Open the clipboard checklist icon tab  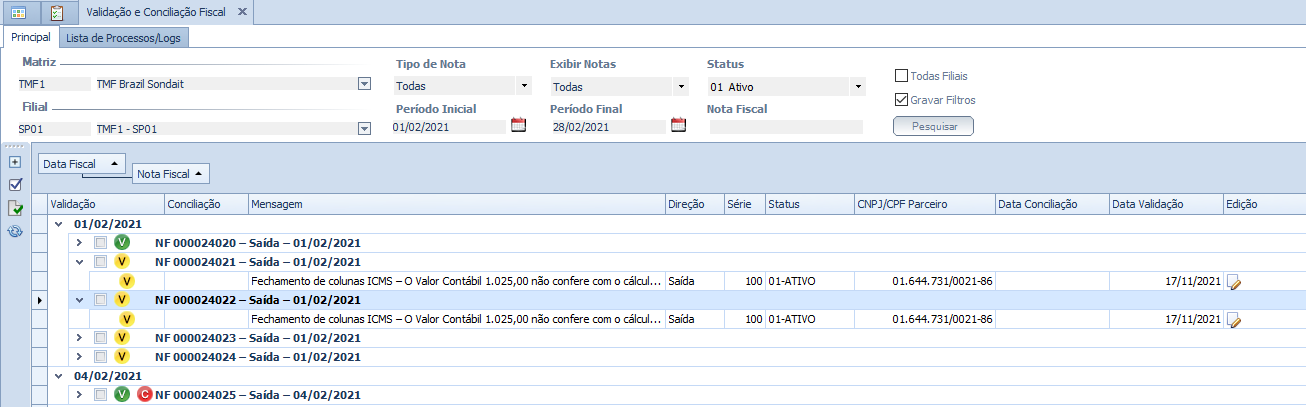[57, 13]
